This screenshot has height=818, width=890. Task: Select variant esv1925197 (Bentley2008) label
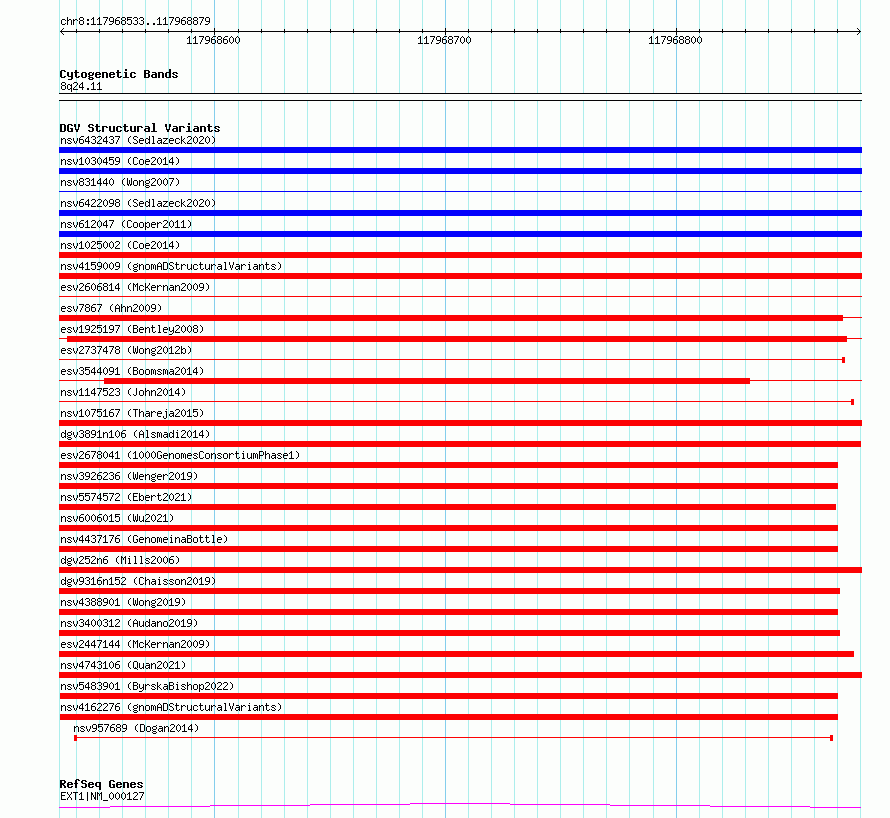pos(132,329)
